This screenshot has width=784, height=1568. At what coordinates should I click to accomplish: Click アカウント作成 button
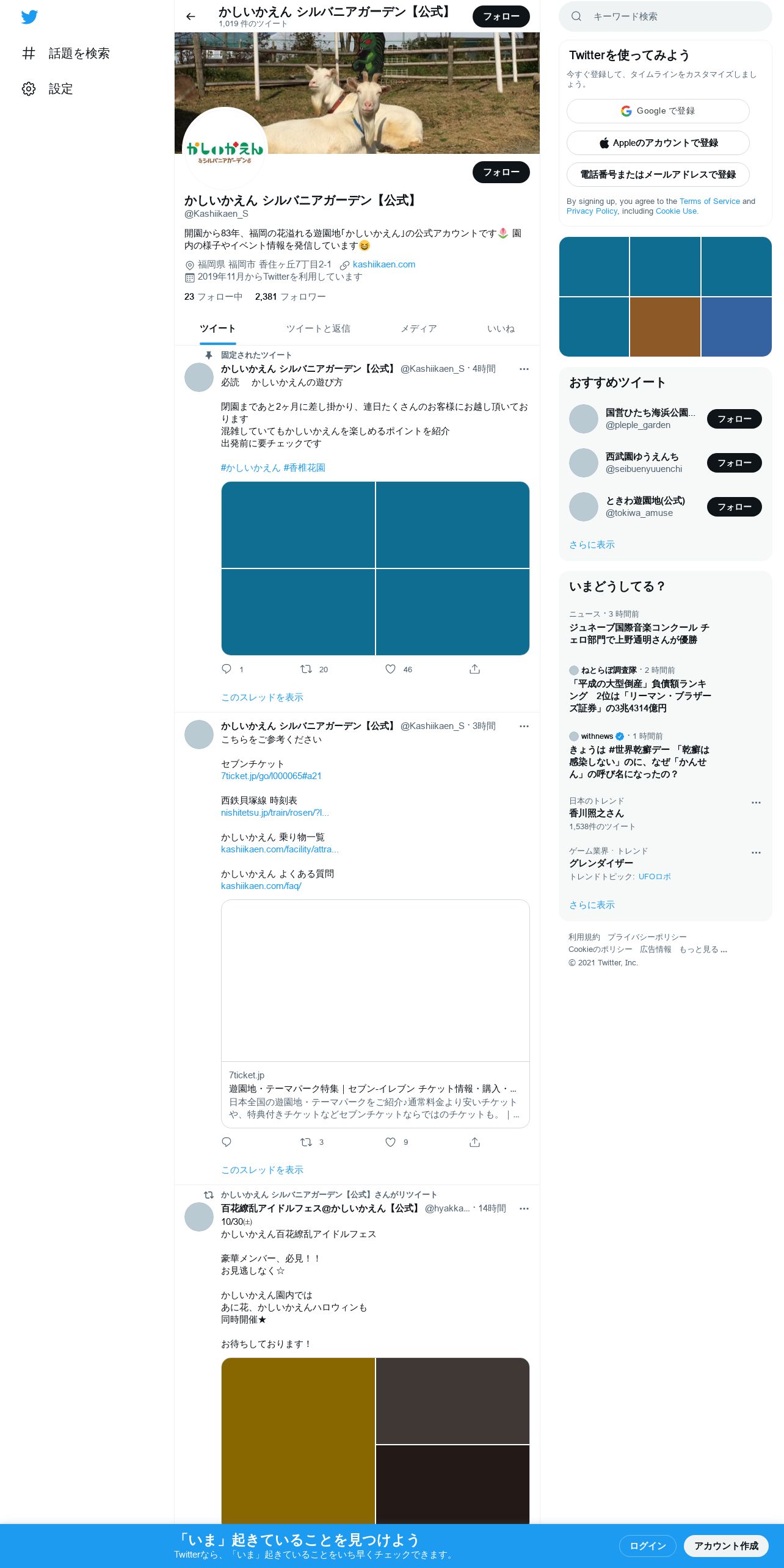click(726, 1546)
